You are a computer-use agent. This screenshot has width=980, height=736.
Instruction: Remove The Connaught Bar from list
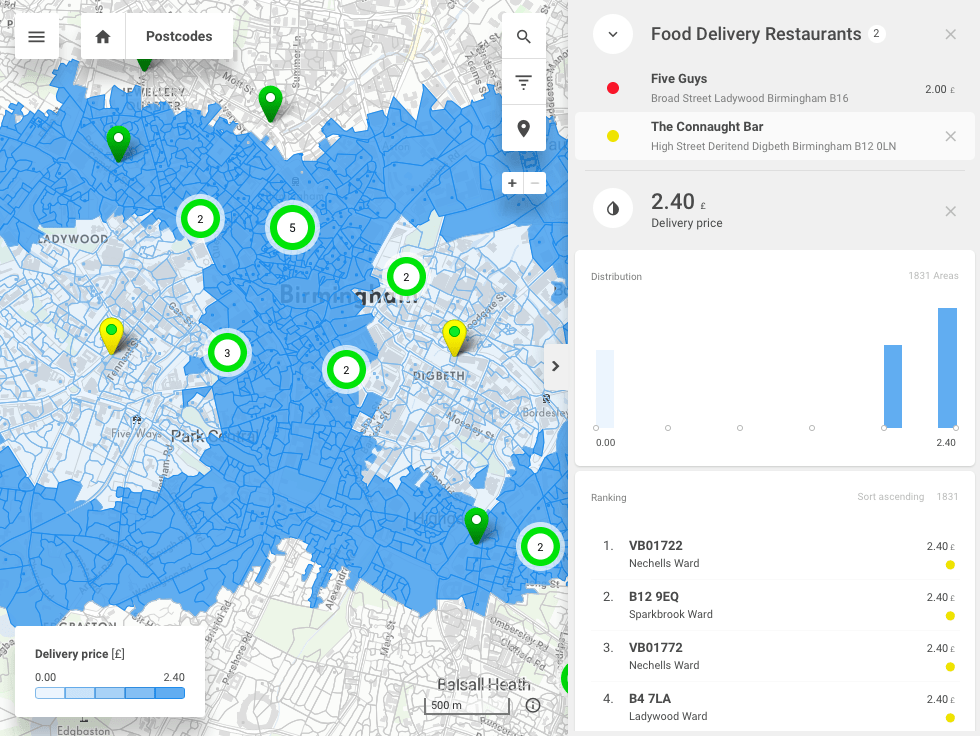(950, 137)
